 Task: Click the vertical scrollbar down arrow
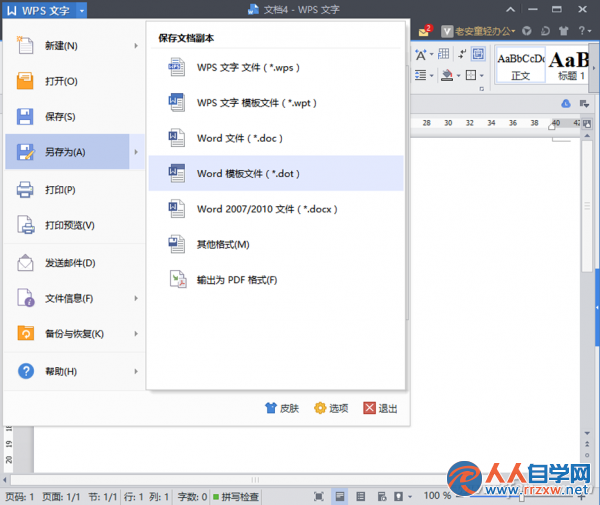(587, 433)
